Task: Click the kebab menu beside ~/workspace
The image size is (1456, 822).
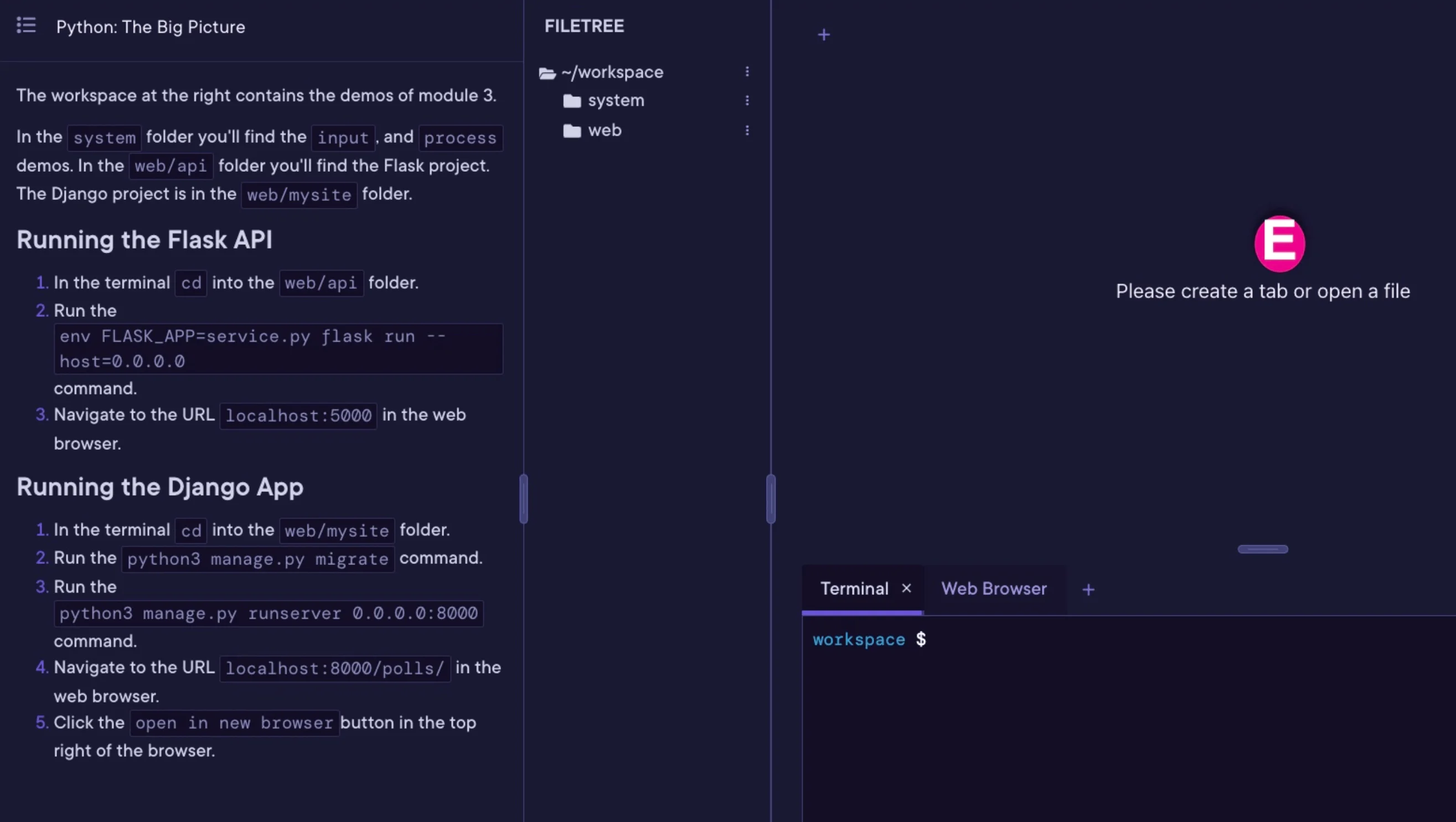Action: [x=747, y=72]
